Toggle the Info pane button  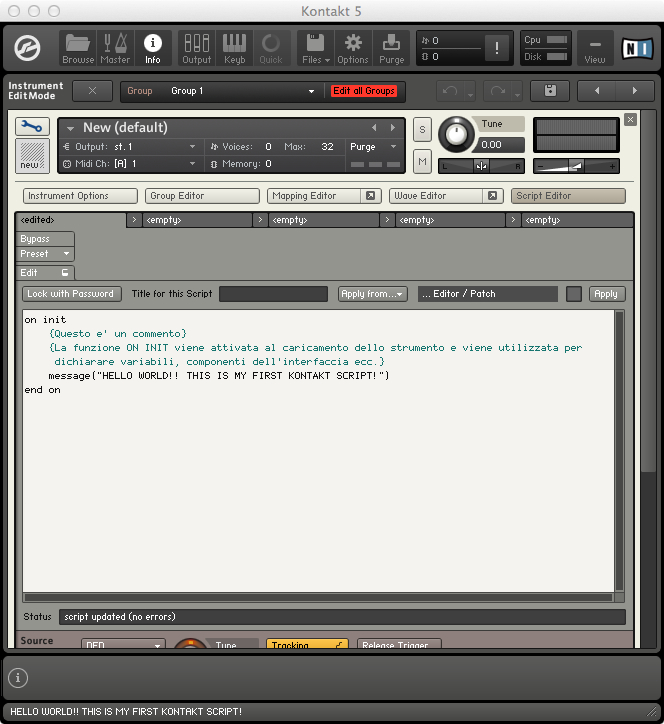[153, 48]
